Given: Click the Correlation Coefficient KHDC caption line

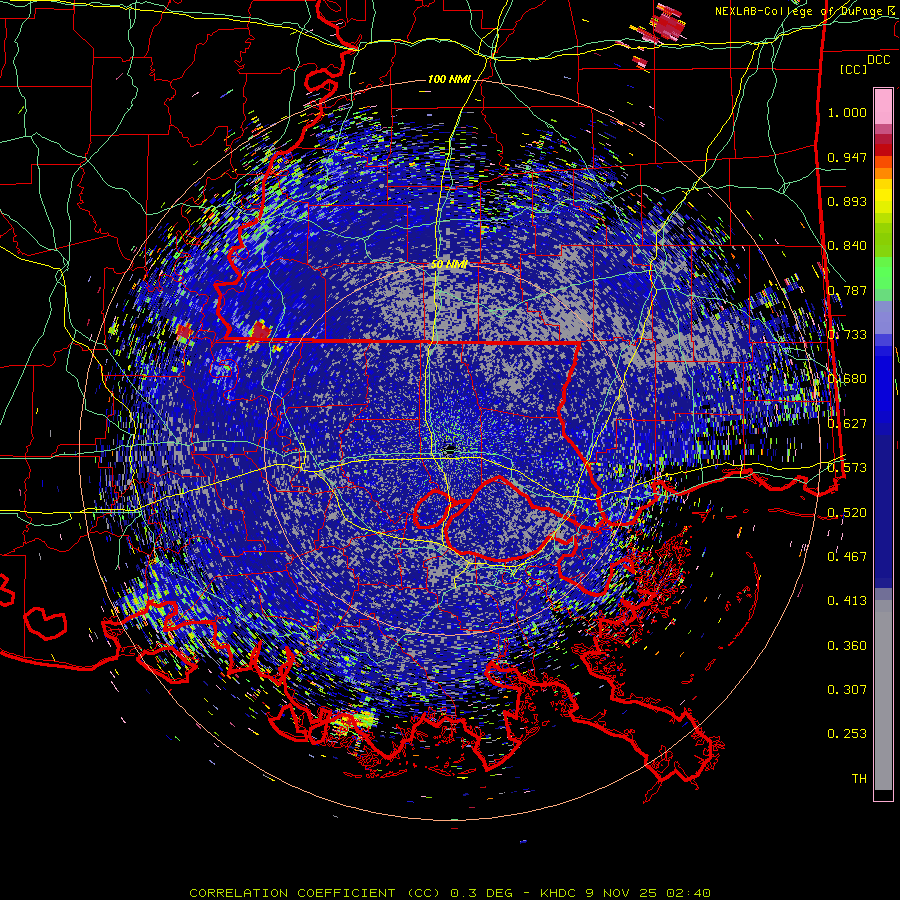Looking at the screenshot, I should click(x=450, y=893).
